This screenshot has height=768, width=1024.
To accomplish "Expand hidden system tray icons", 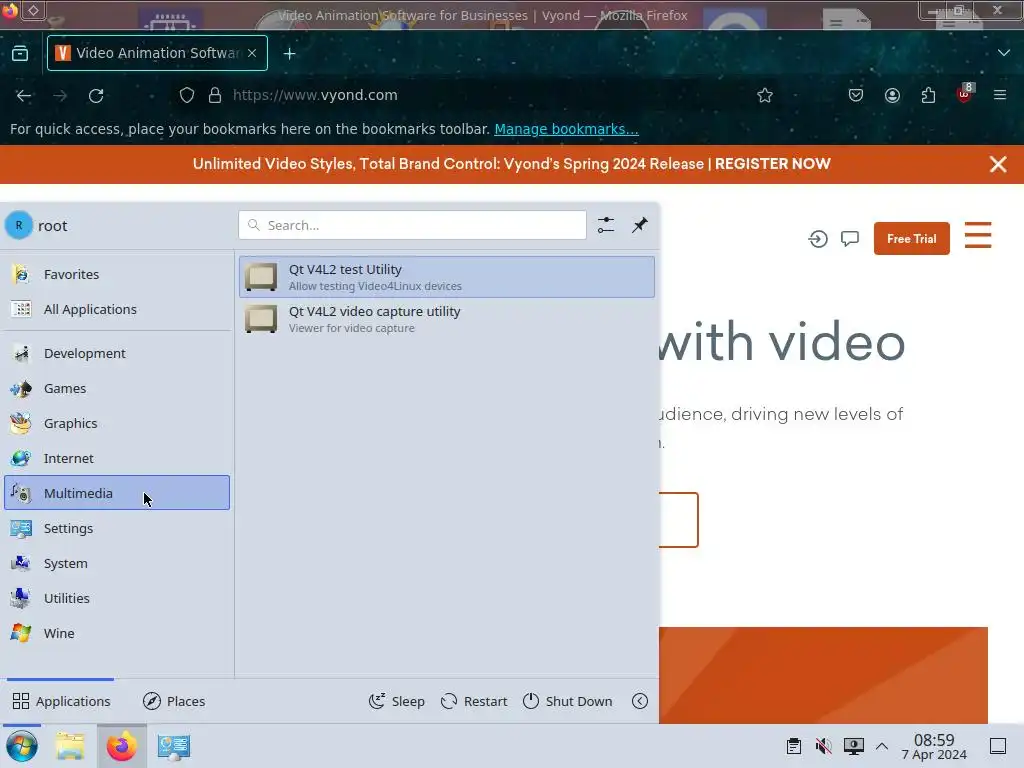I will [882, 746].
